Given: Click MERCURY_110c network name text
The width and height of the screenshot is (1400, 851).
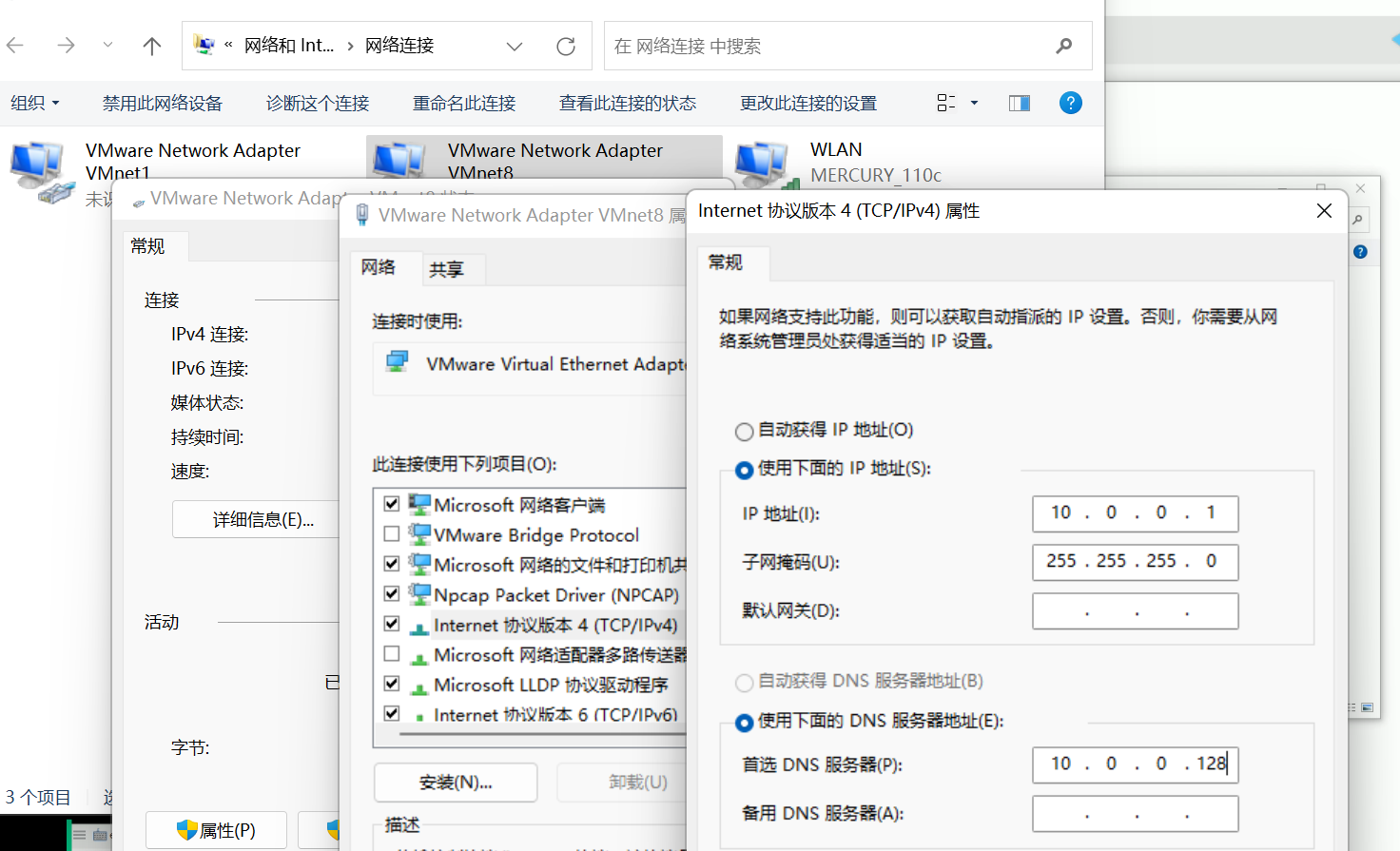Looking at the screenshot, I should tap(876, 175).
